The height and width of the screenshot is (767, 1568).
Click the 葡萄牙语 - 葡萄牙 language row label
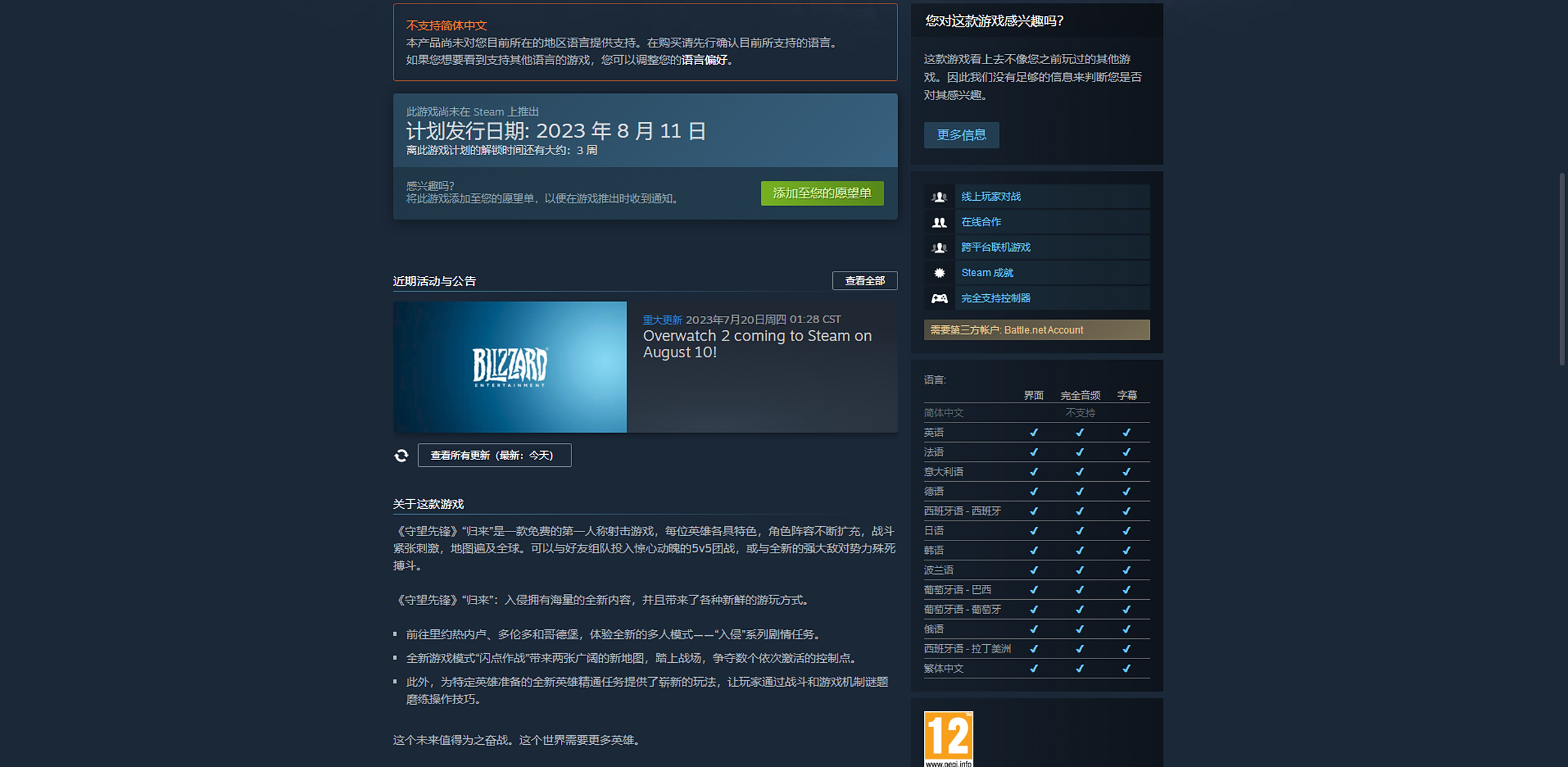pyautogui.click(x=962, y=609)
